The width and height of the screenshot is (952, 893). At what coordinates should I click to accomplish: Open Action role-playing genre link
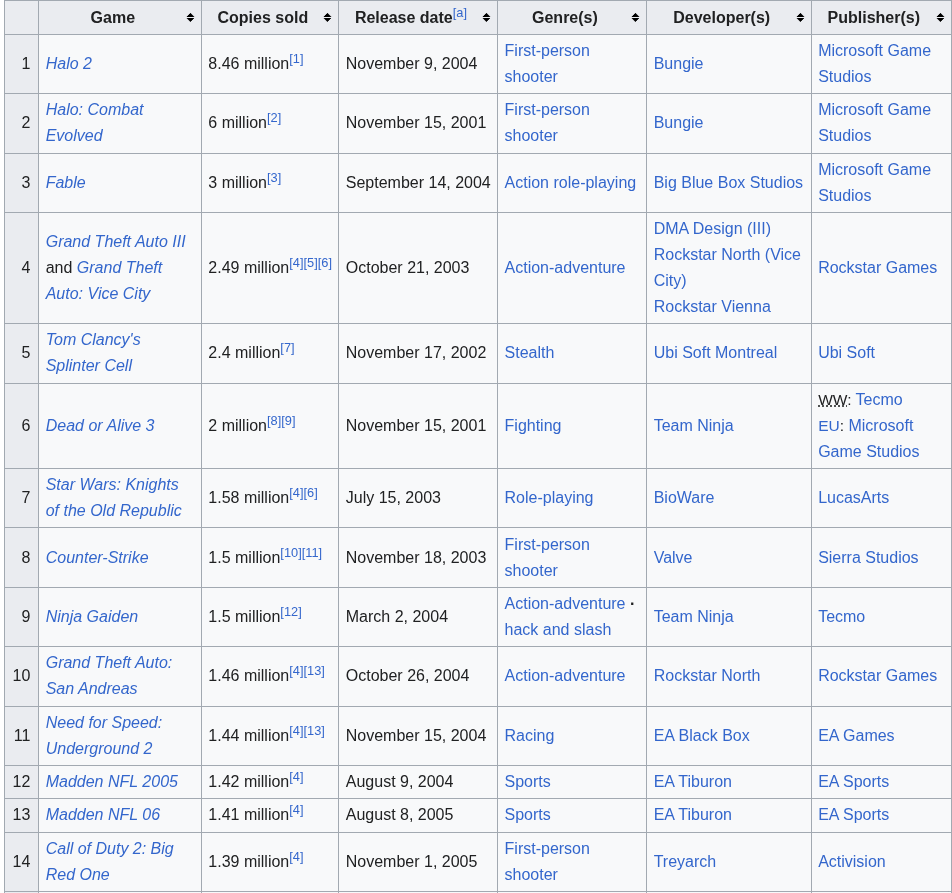click(x=570, y=182)
